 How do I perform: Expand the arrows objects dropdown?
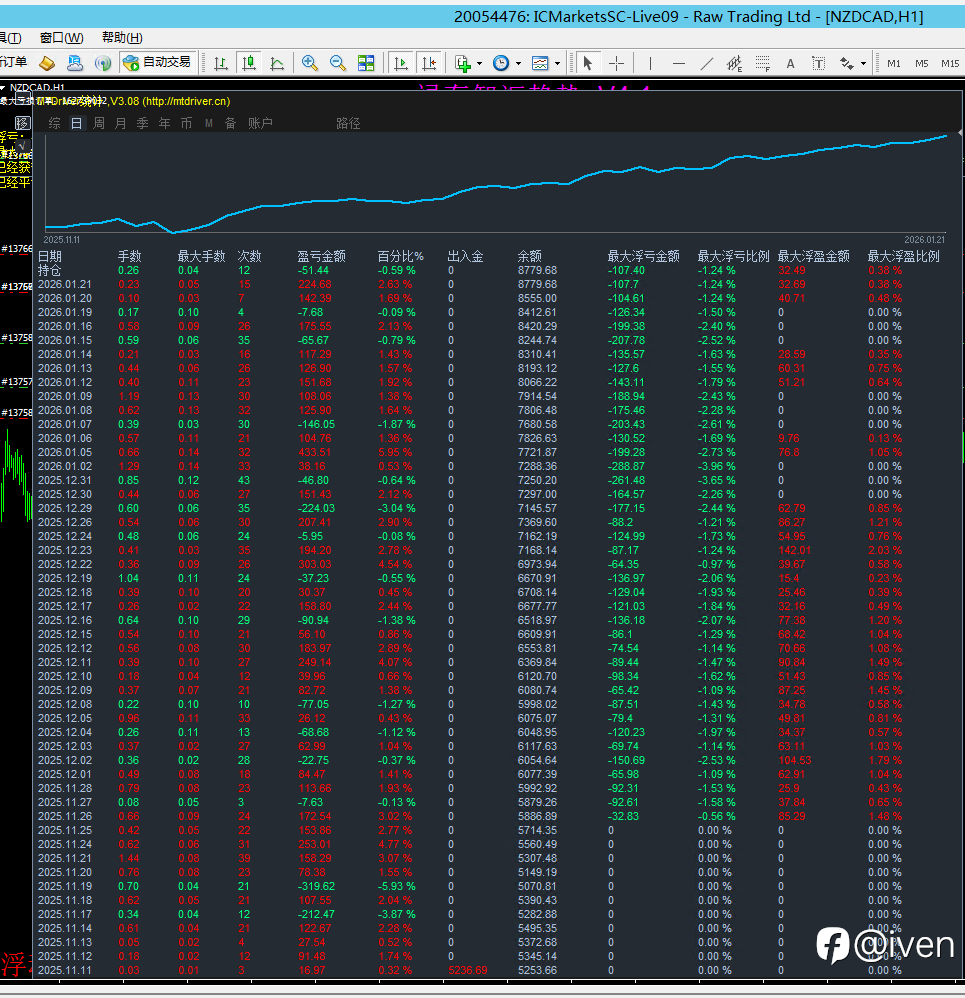863,64
